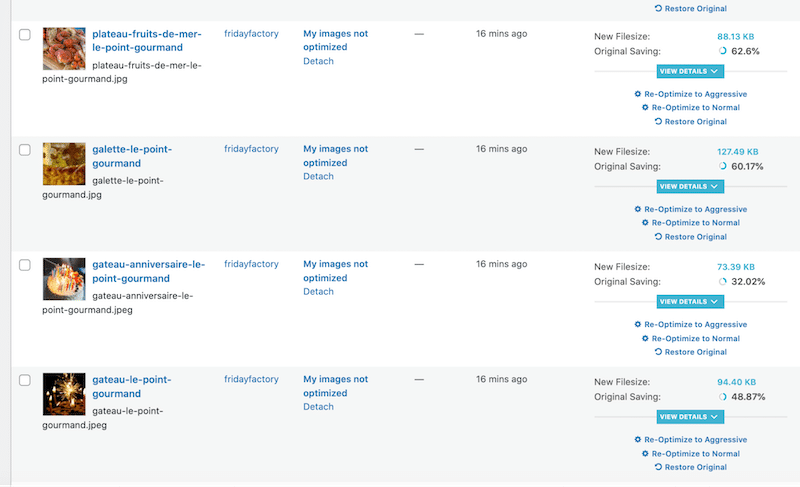This screenshot has width=800, height=487.
Task: Click restore icon at top Restore Original link
Action: coord(658,9)
